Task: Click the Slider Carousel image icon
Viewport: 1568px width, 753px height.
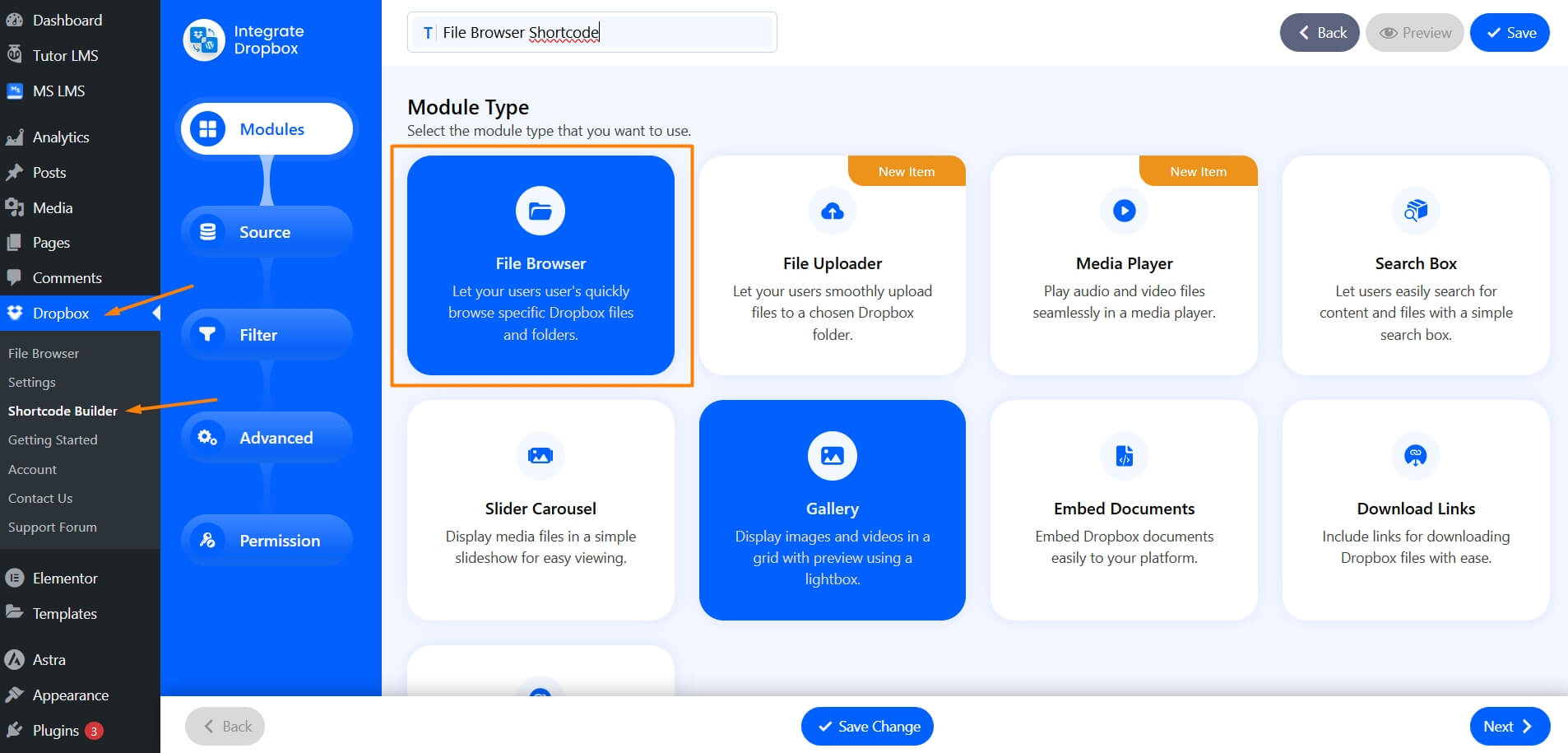Action: [540, 455]
